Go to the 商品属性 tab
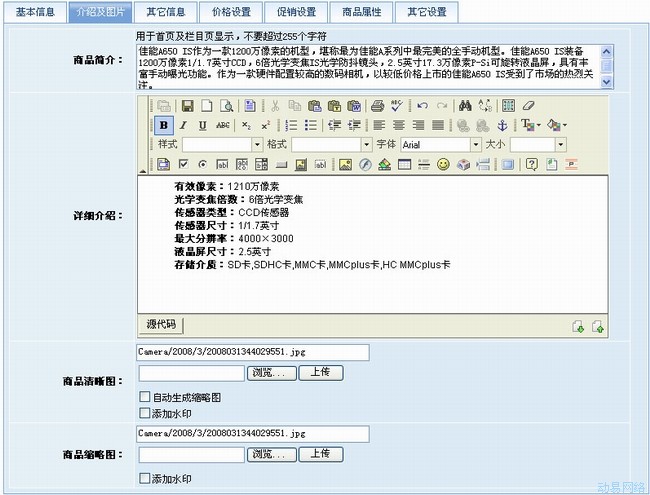The width and height of the screenshot is (650, 495). pos(361,12)
